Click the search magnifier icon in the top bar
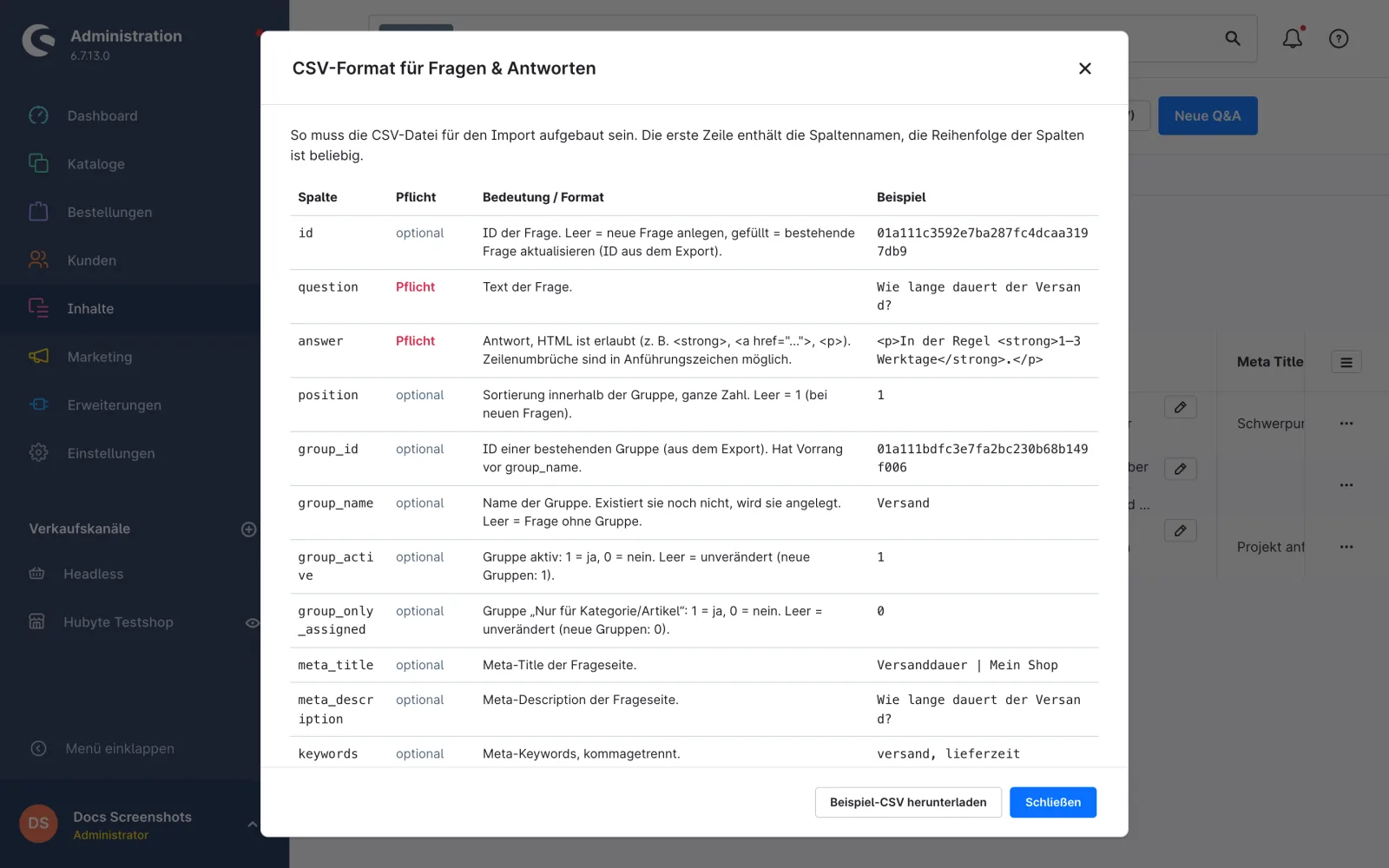 (x=1233, y=38)
